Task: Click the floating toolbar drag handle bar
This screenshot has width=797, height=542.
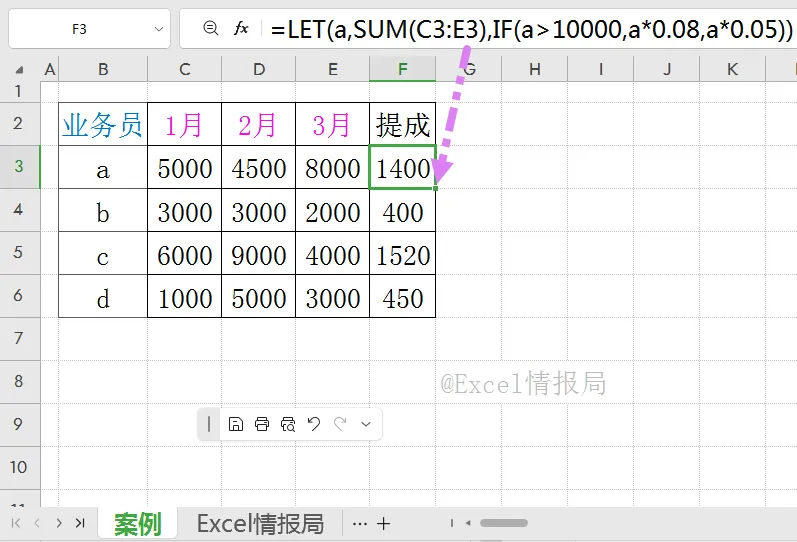Action: (x=209, y=424)
